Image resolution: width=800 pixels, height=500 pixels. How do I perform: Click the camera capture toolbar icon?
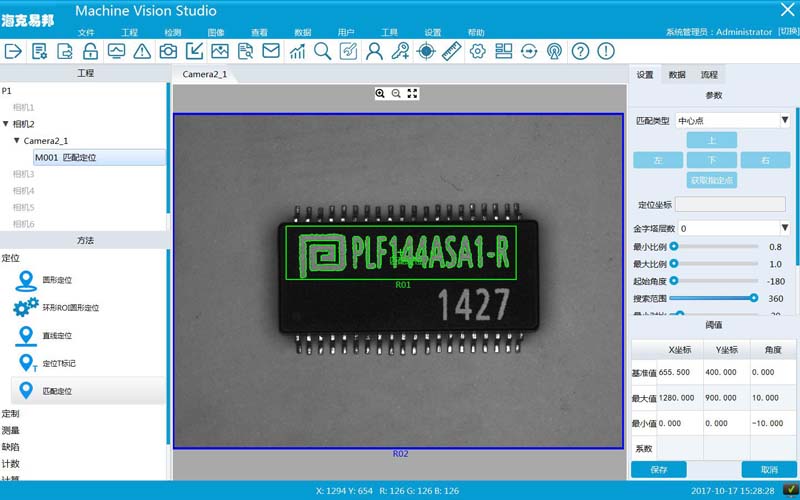(169, 51)
